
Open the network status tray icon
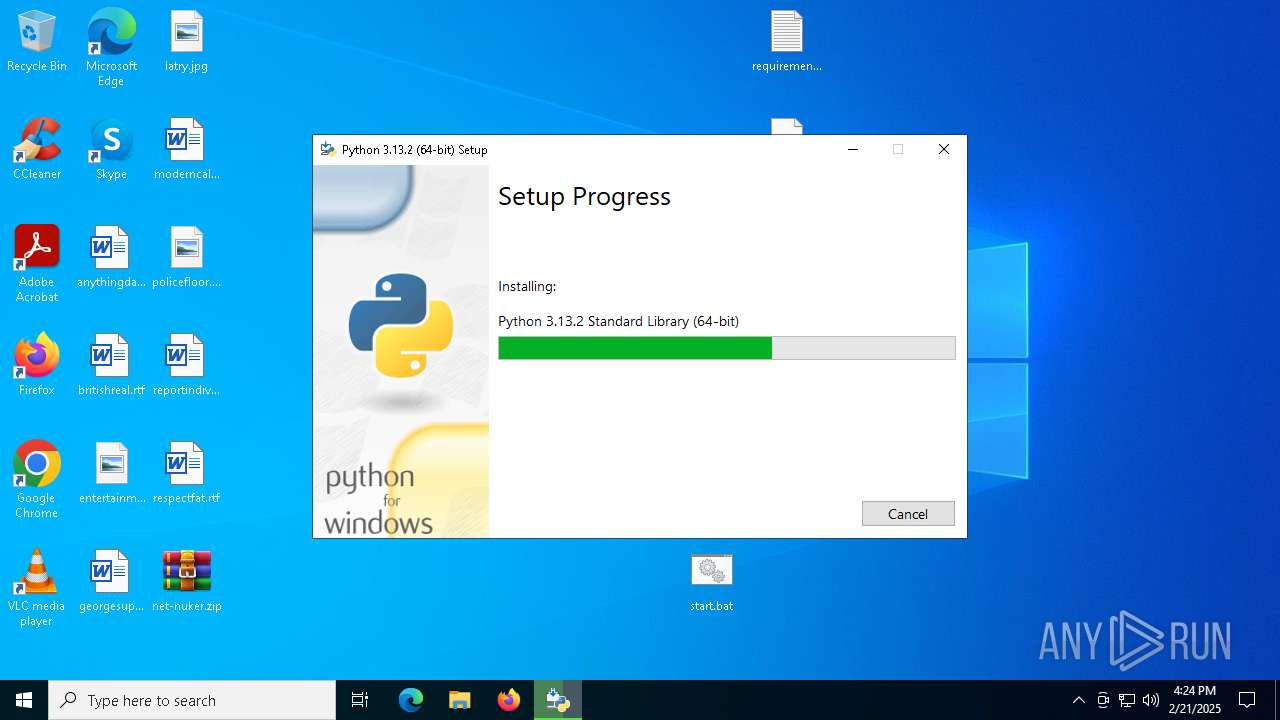click(x=1127, y=700)
